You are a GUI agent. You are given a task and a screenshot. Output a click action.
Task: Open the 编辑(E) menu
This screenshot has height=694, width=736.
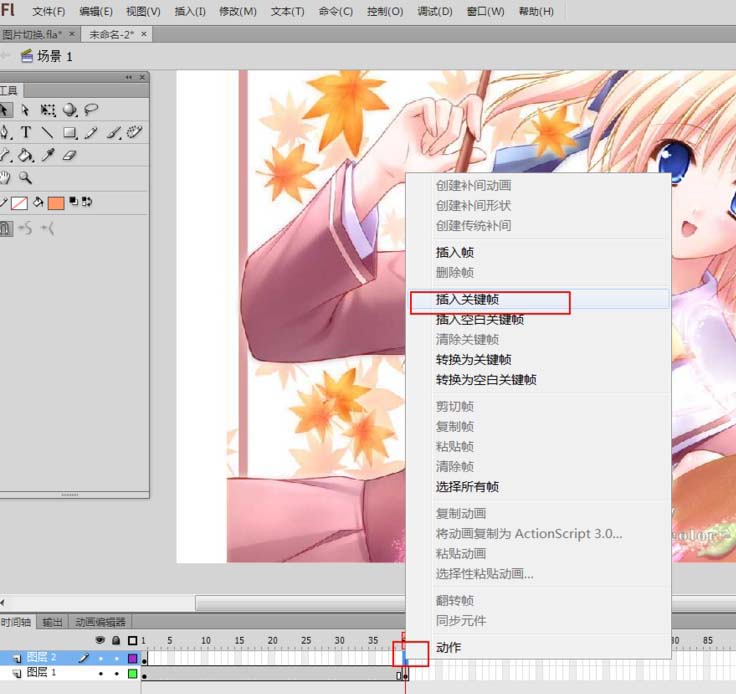pyautogui.click(x=96, y=11)
